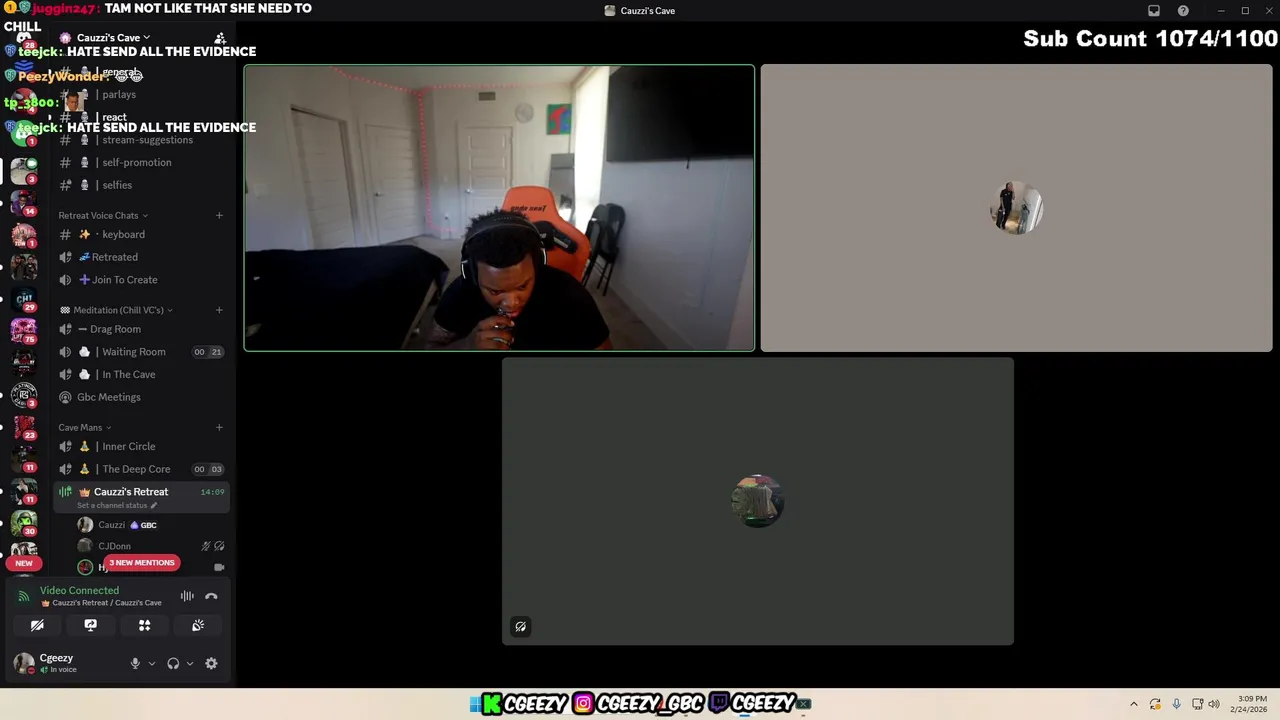Open Windows Start button on taskbar
Image resolution: width=1280 pixels, height=720 pixels.
pos(475,704)
